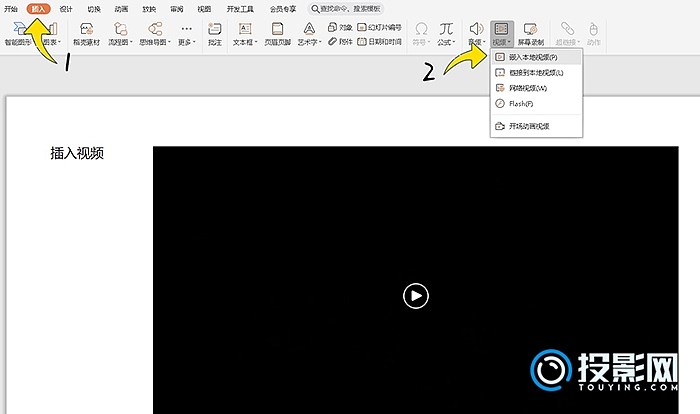Insert an object via 对象

point(340,27)
